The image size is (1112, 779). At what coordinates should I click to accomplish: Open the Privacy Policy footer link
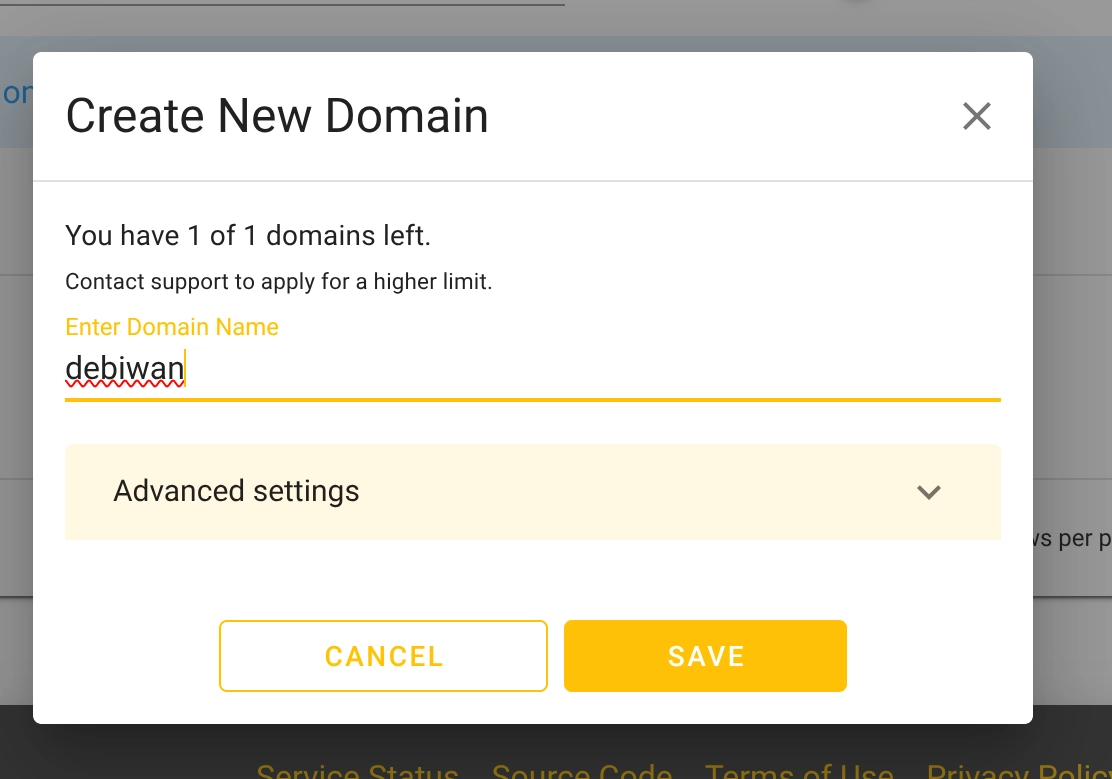pos(1018,771)
